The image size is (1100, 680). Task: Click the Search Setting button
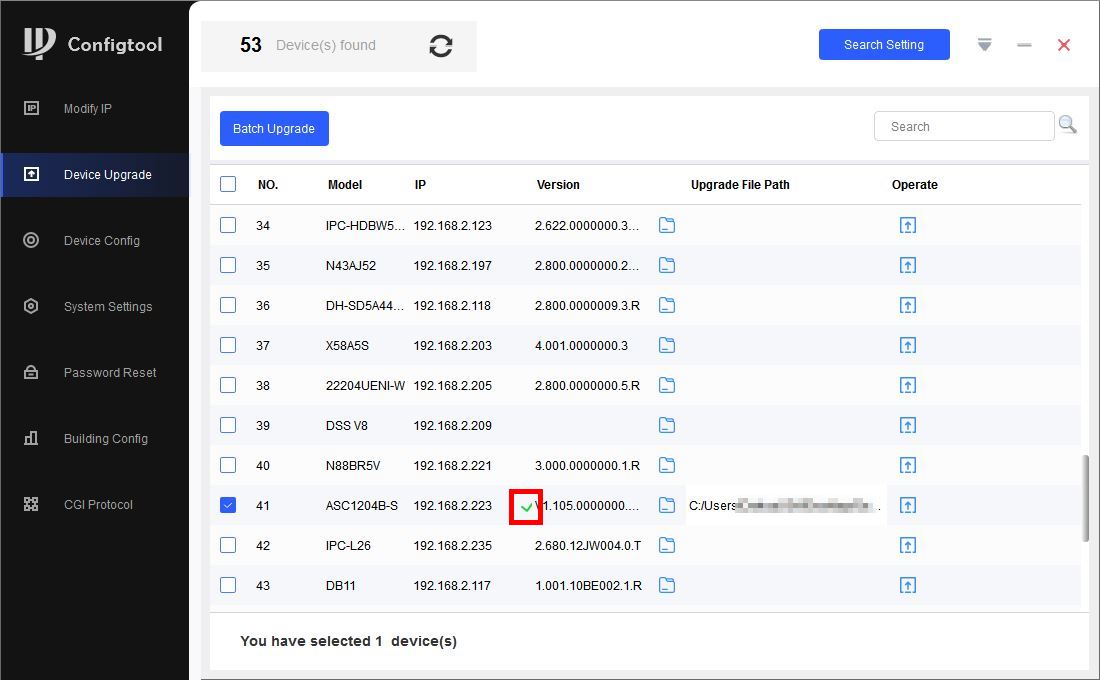[883, 44]
